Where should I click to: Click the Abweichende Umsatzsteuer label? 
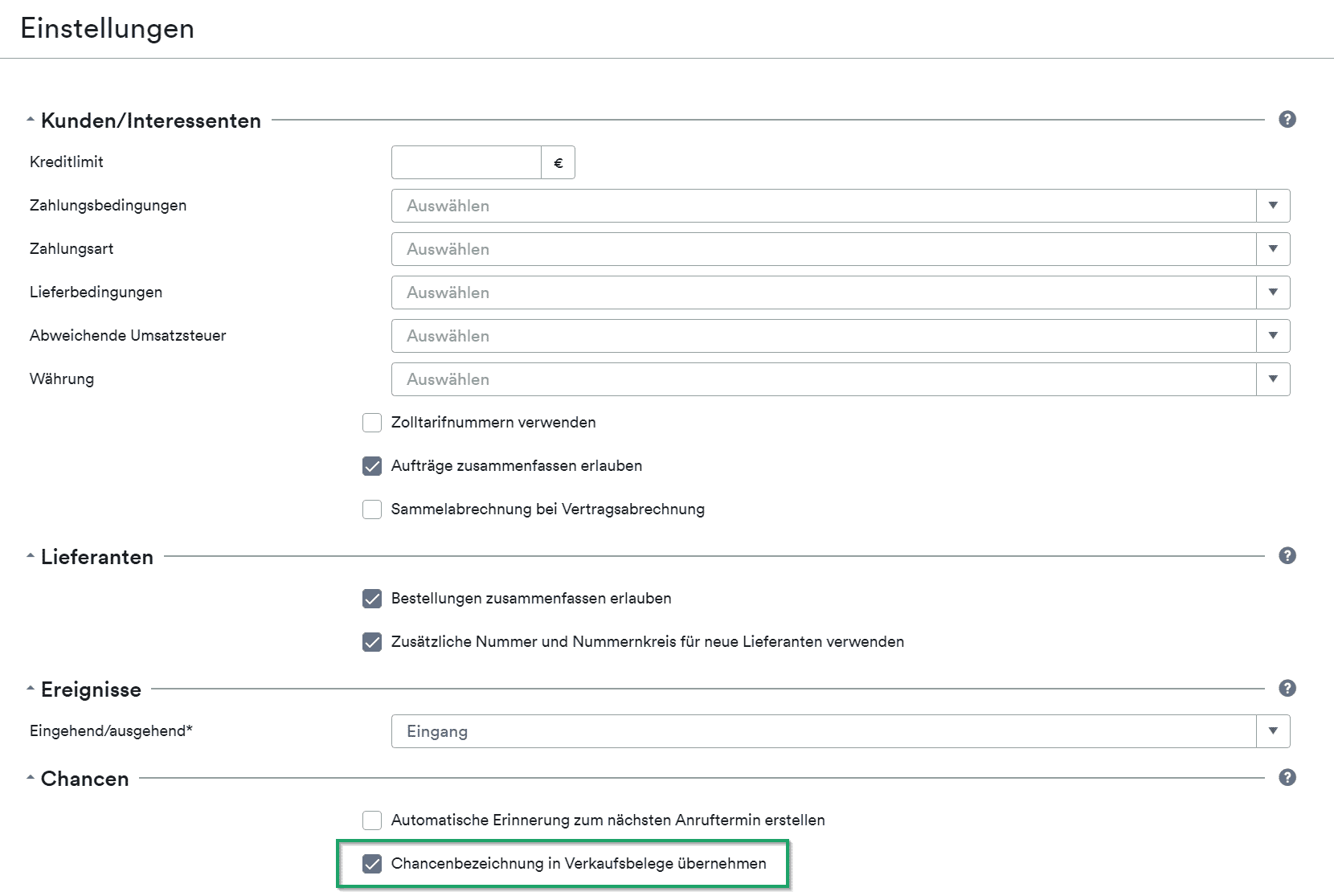click(x=128, y=336)
